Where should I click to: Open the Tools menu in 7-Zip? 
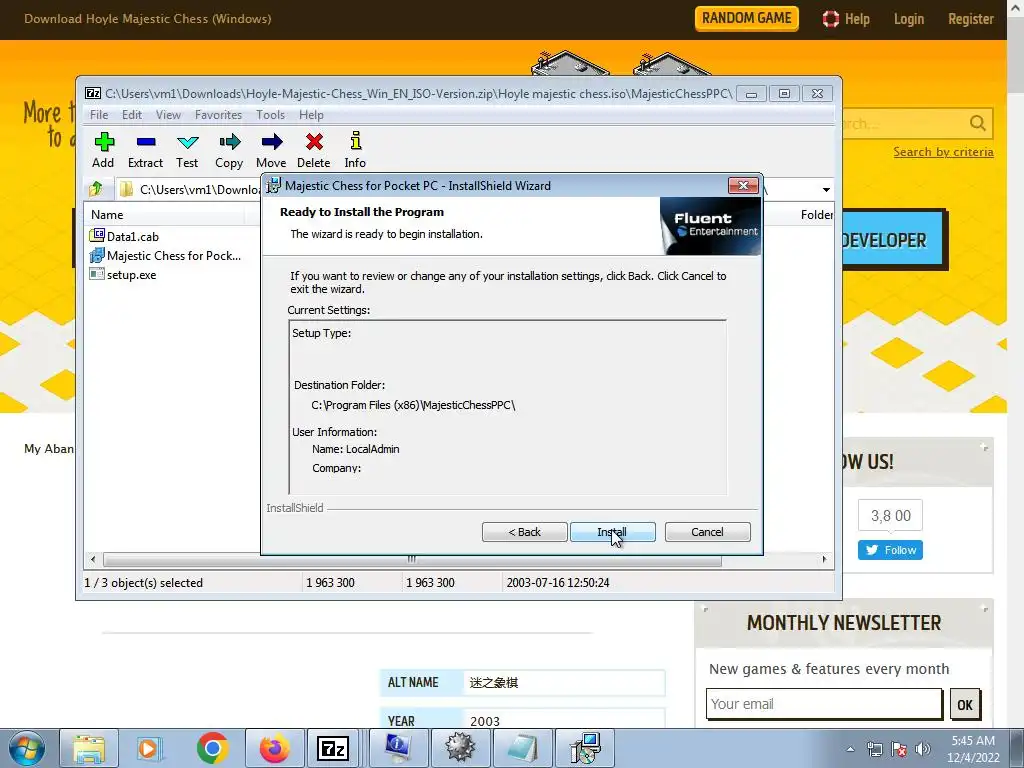pyautogui.click(x=270, y=115)
